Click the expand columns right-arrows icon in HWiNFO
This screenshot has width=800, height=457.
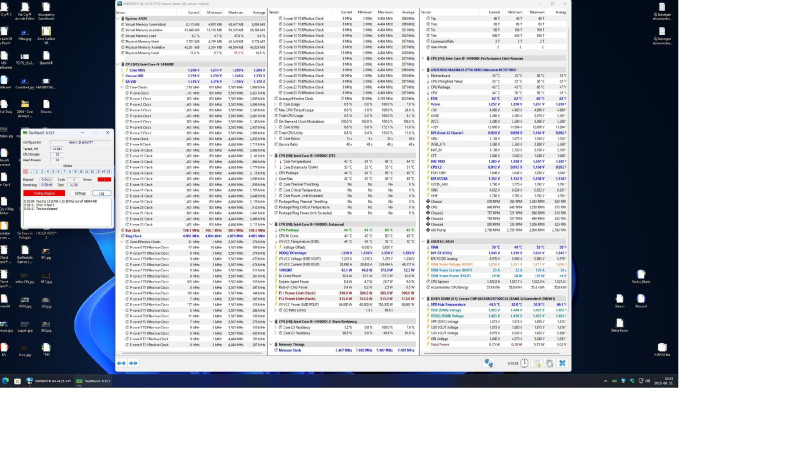[x=133, y=363]
